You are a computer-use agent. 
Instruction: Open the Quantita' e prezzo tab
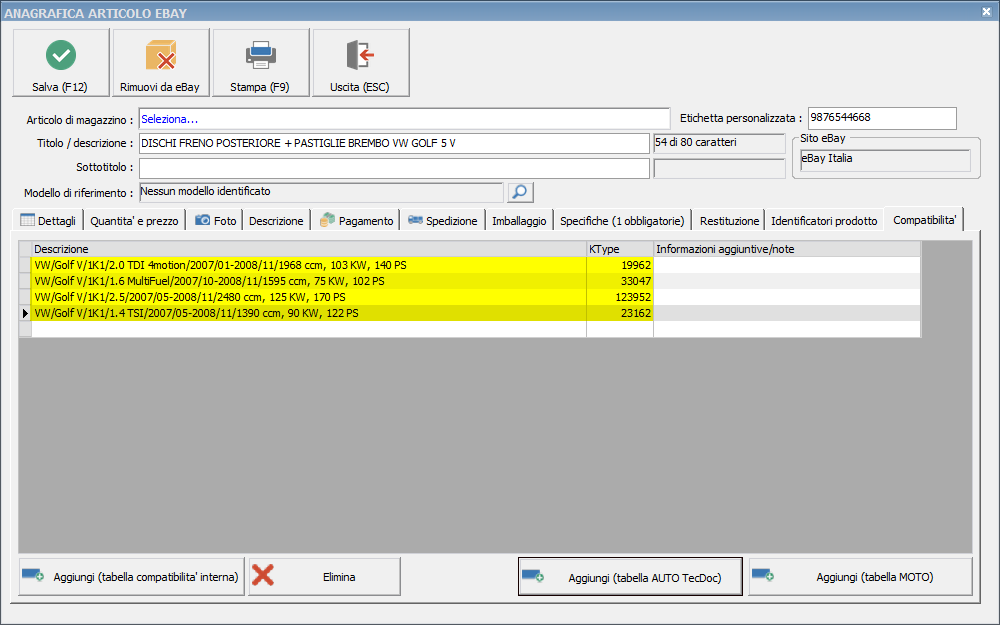(135, 221)
